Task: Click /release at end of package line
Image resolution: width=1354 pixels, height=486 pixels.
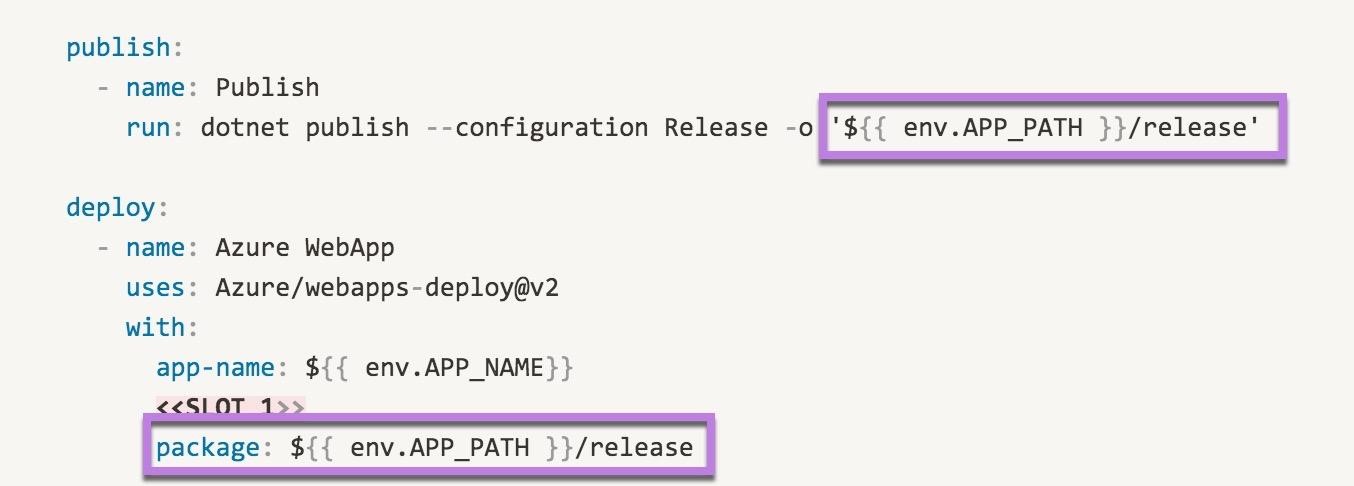Action: pos(634,447)
